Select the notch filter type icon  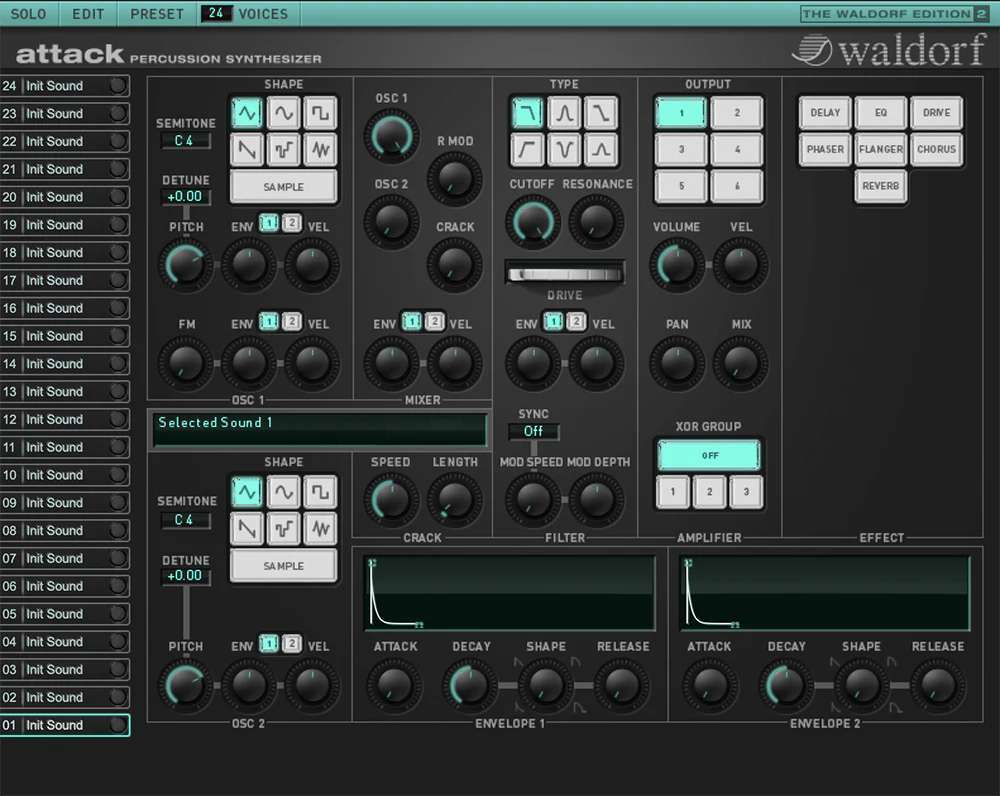tap(564, 150)
